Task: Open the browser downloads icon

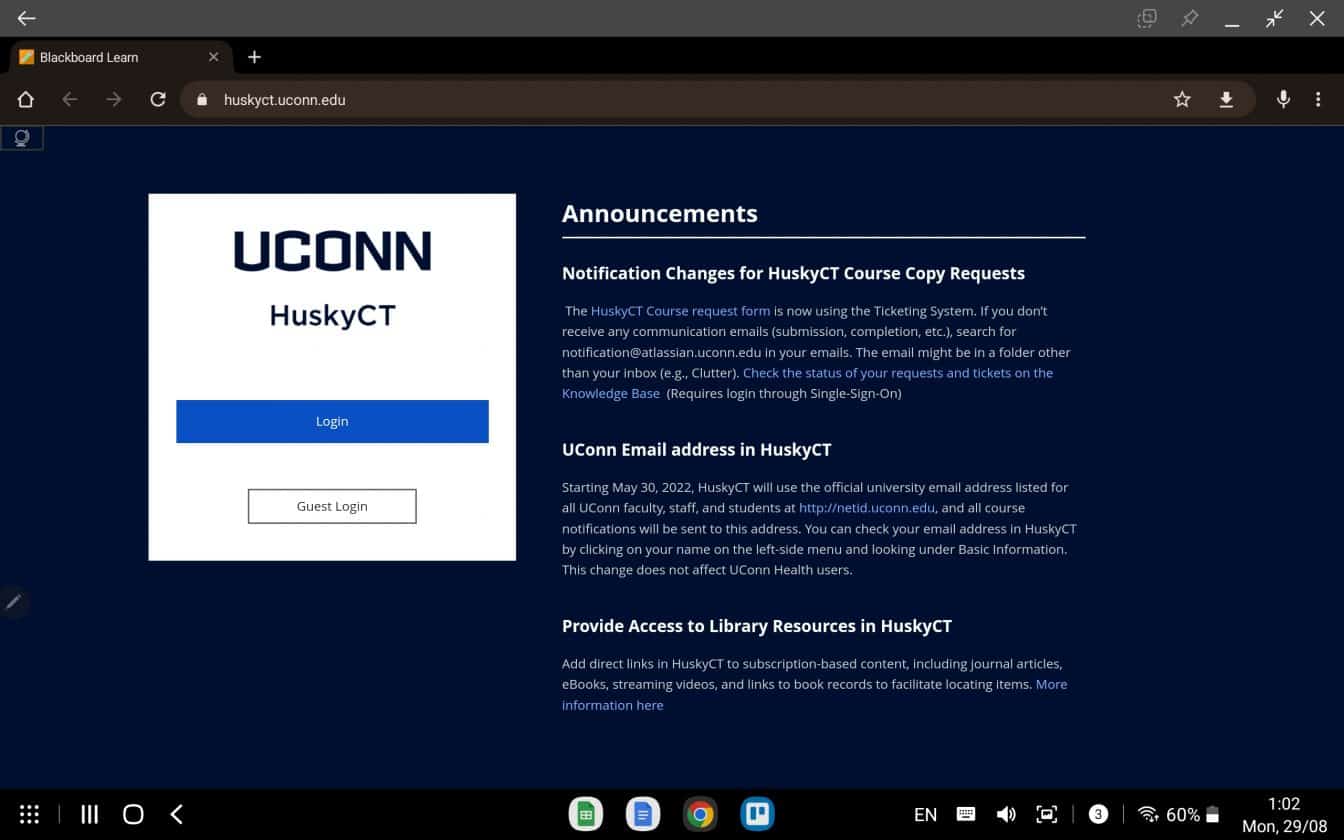Action: pos(1226,99)
